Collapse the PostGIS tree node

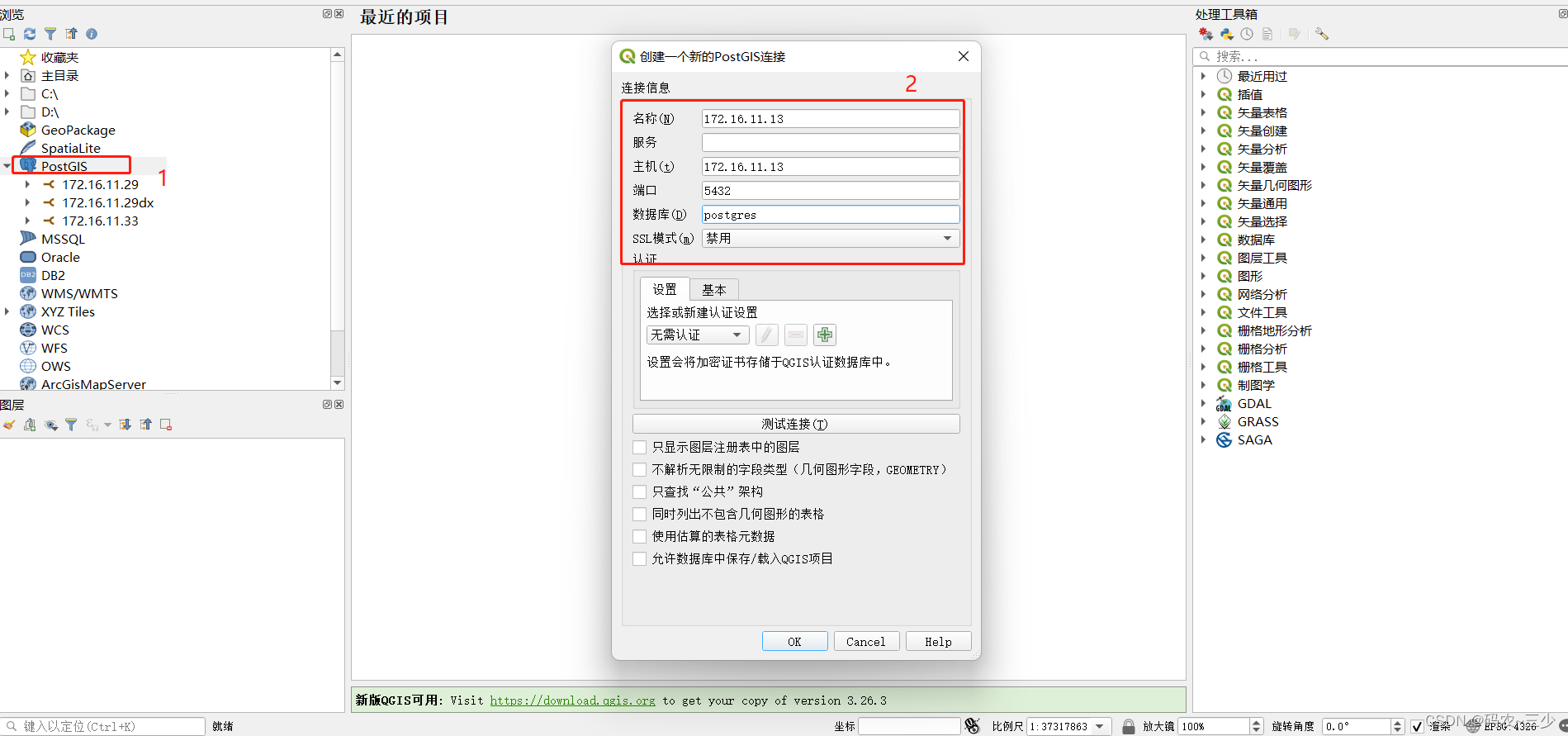7,166
